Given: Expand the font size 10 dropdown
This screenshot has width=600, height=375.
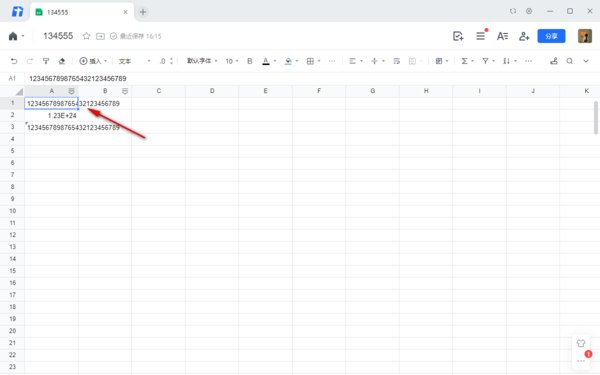Looking at the screenshot, I should [x=232, y=61].
